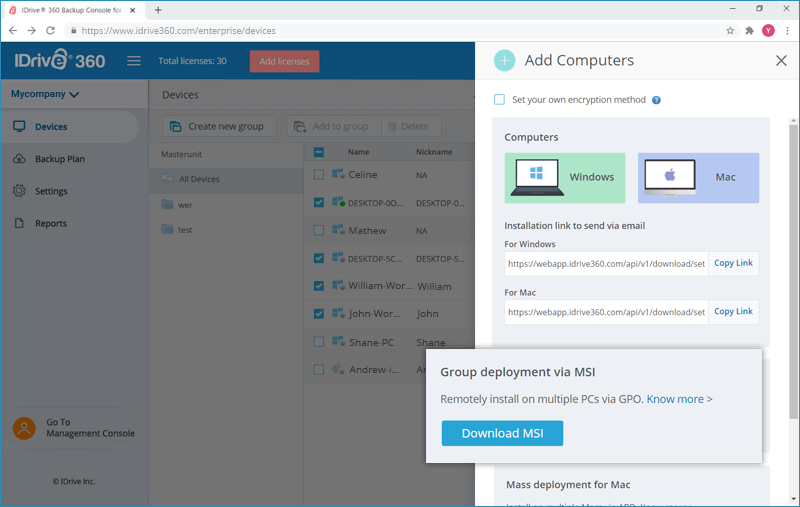
Task: Uncheck the William-Wor... device checkbox
Action: coord(319,286)
